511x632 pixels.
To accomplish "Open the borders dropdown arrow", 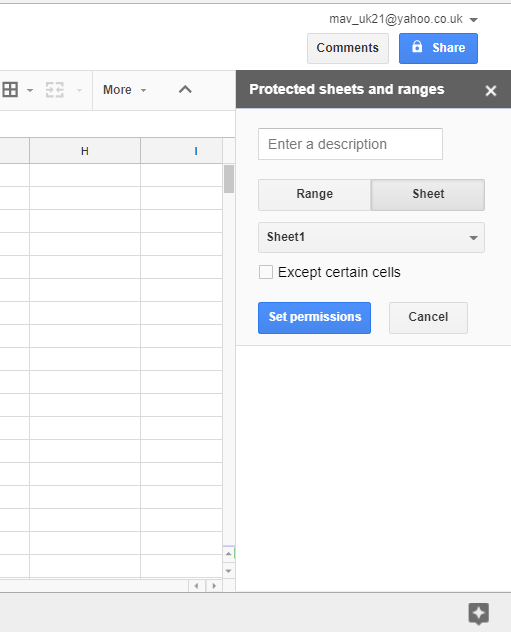I will tap(30, 90).
